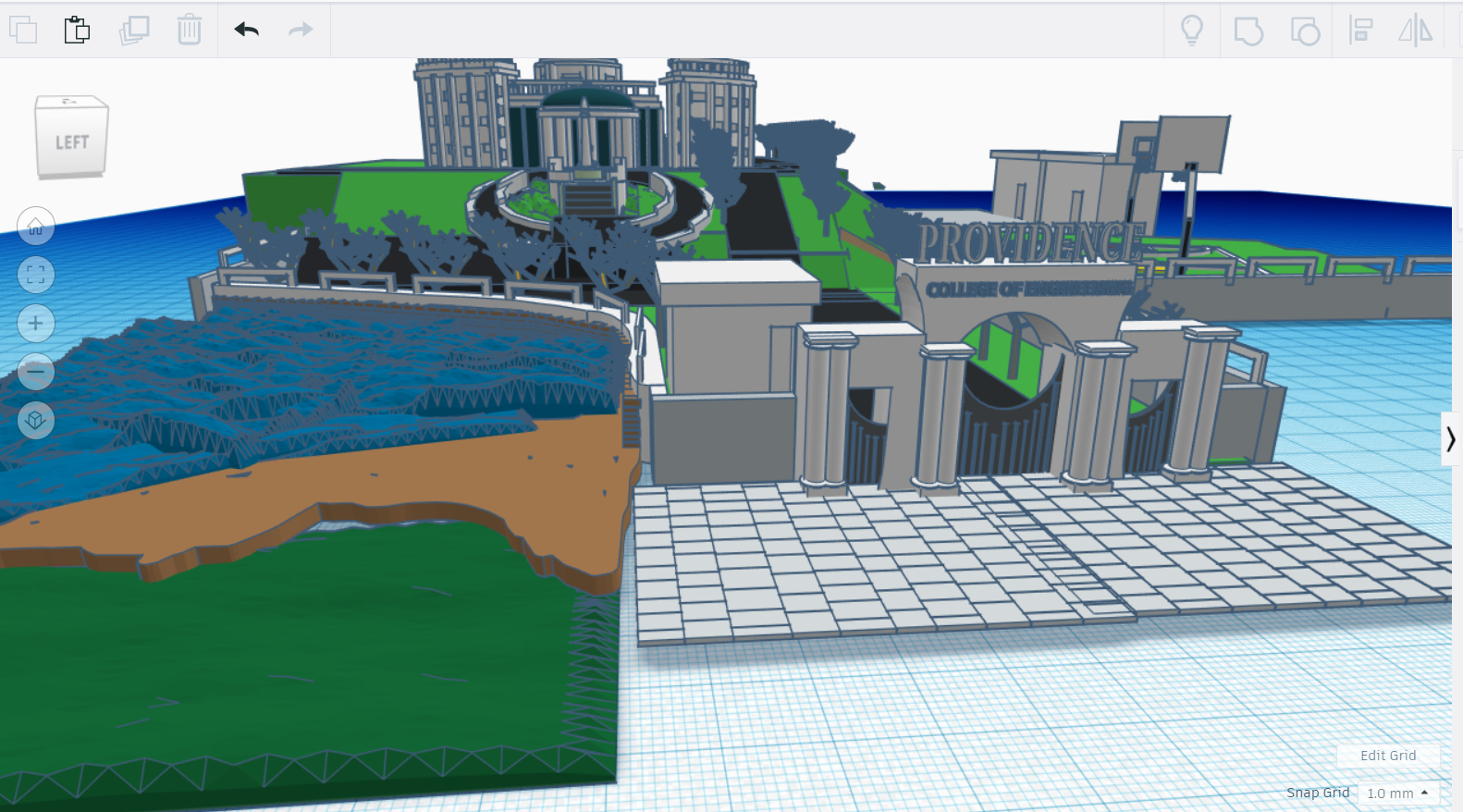
Task: Undo the last action
Action: point(247,30)
